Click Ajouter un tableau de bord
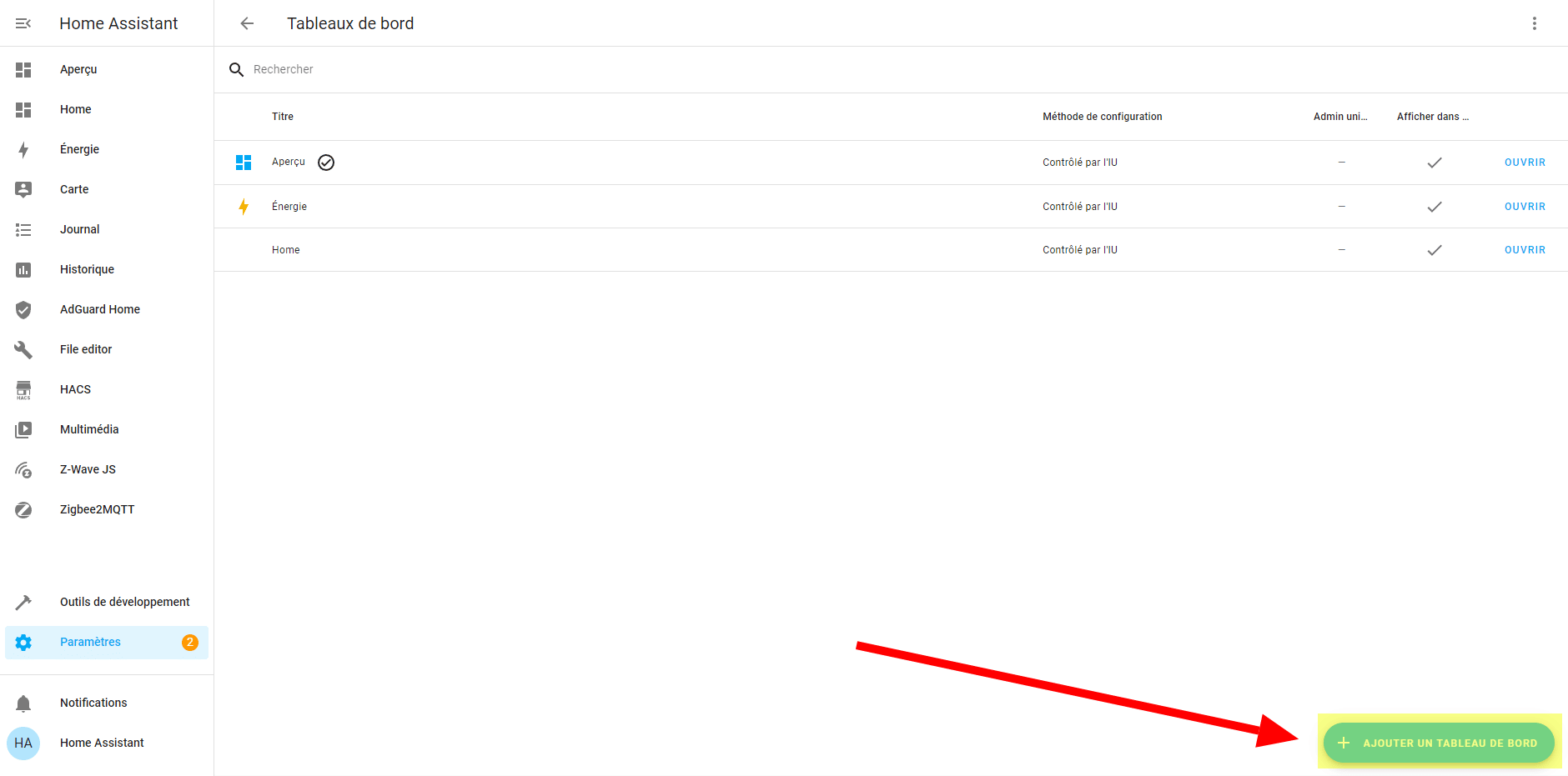This screenshot has height=776, width=1568. [x=1439, y=743]
